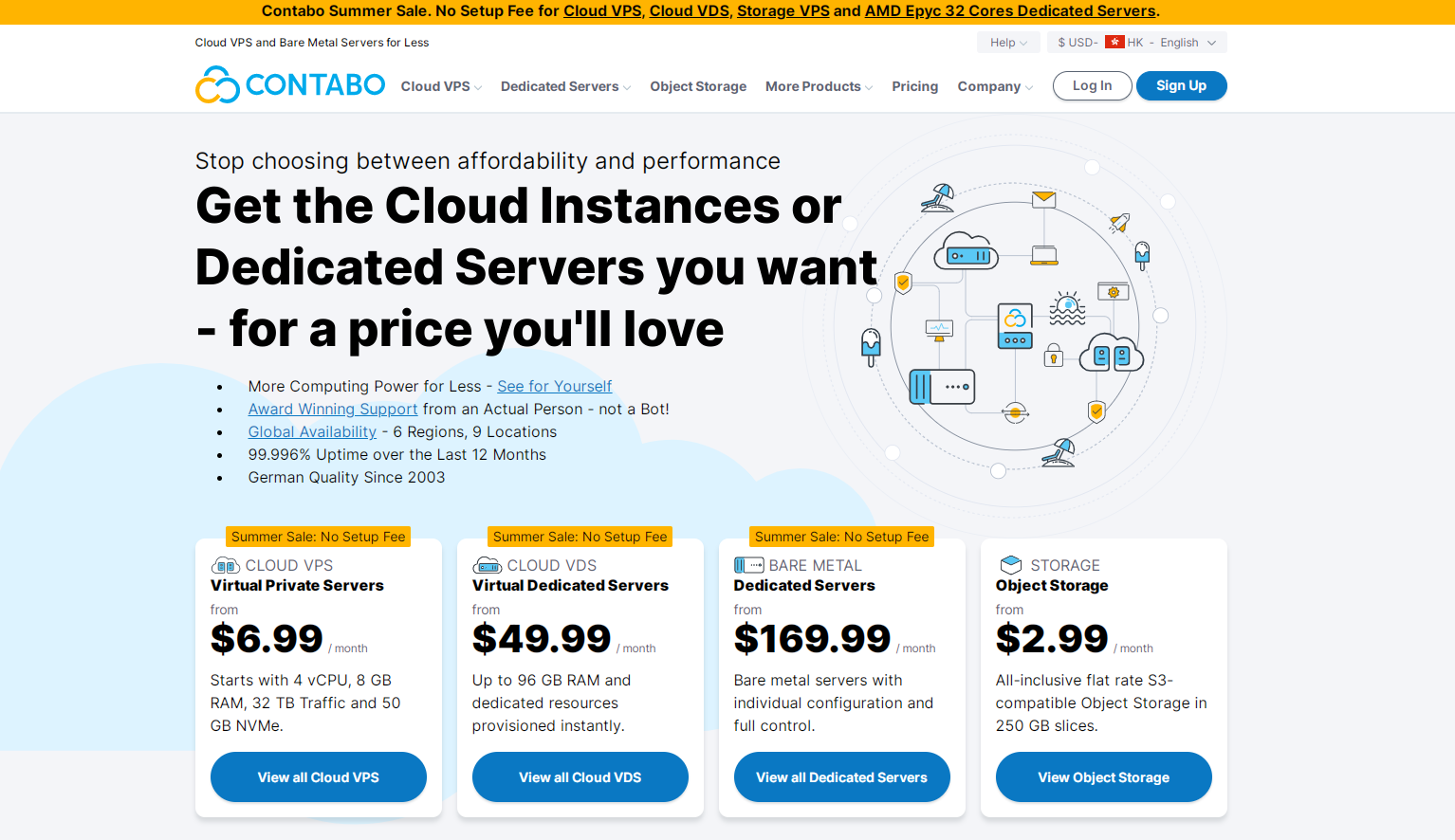Open the Cloud VPS navigation dropdown
The image size is (1455, 840).
pos(441,86)
